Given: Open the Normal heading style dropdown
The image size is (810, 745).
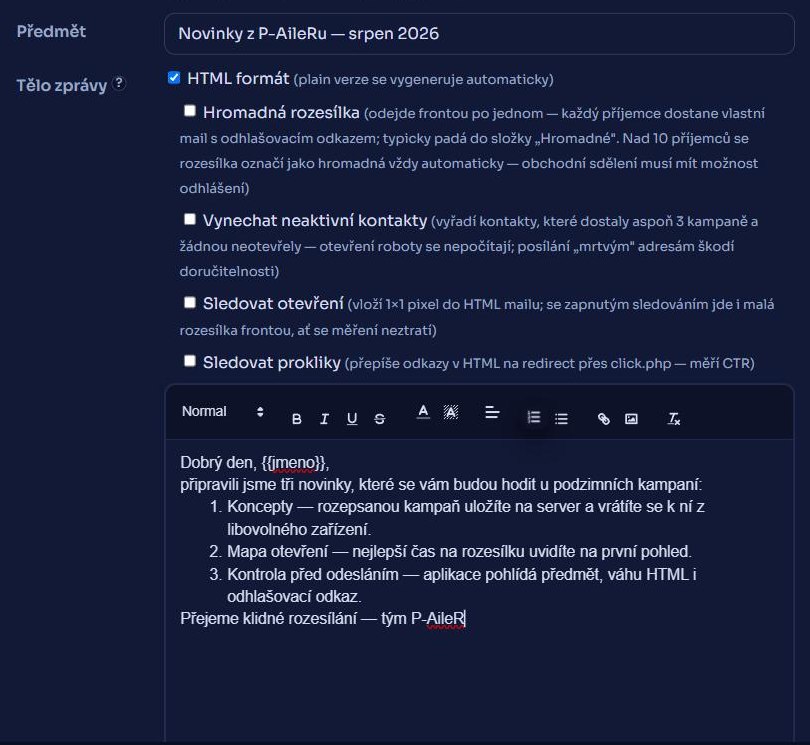Looking at the screenshot, I should pyautogui.click(x=223, y=411).
